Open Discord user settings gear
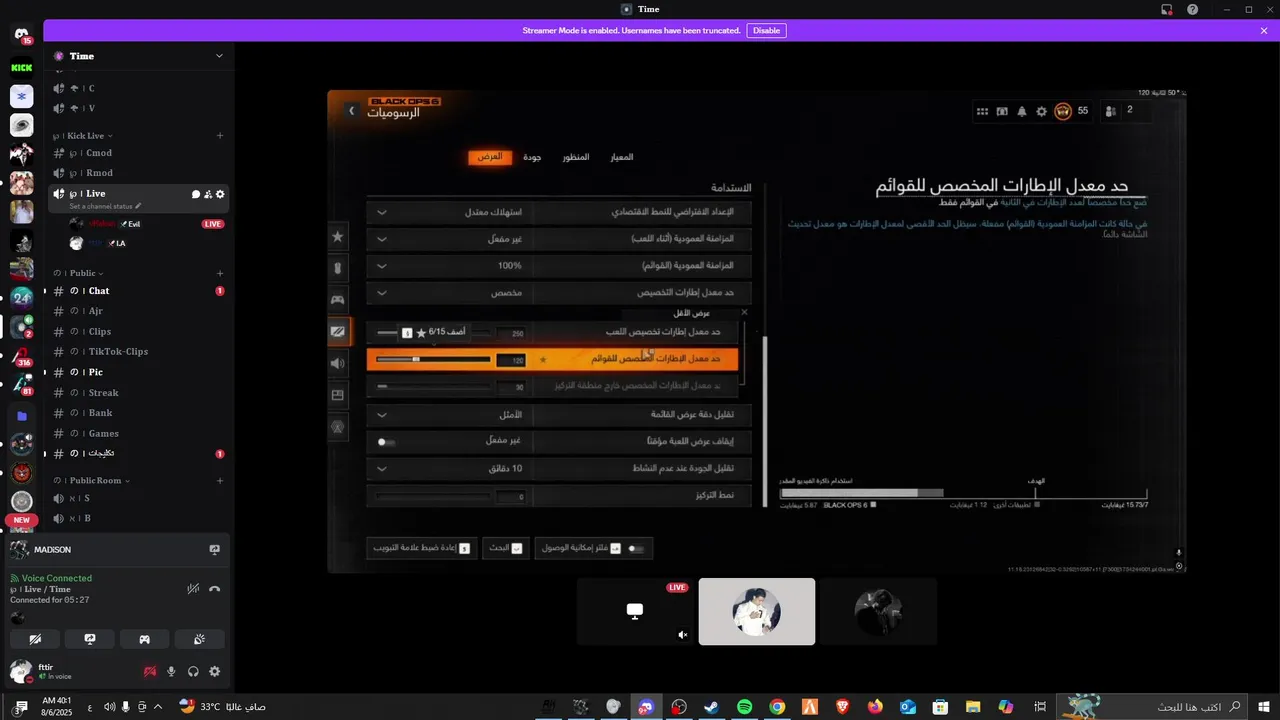 tap(214, 672)
